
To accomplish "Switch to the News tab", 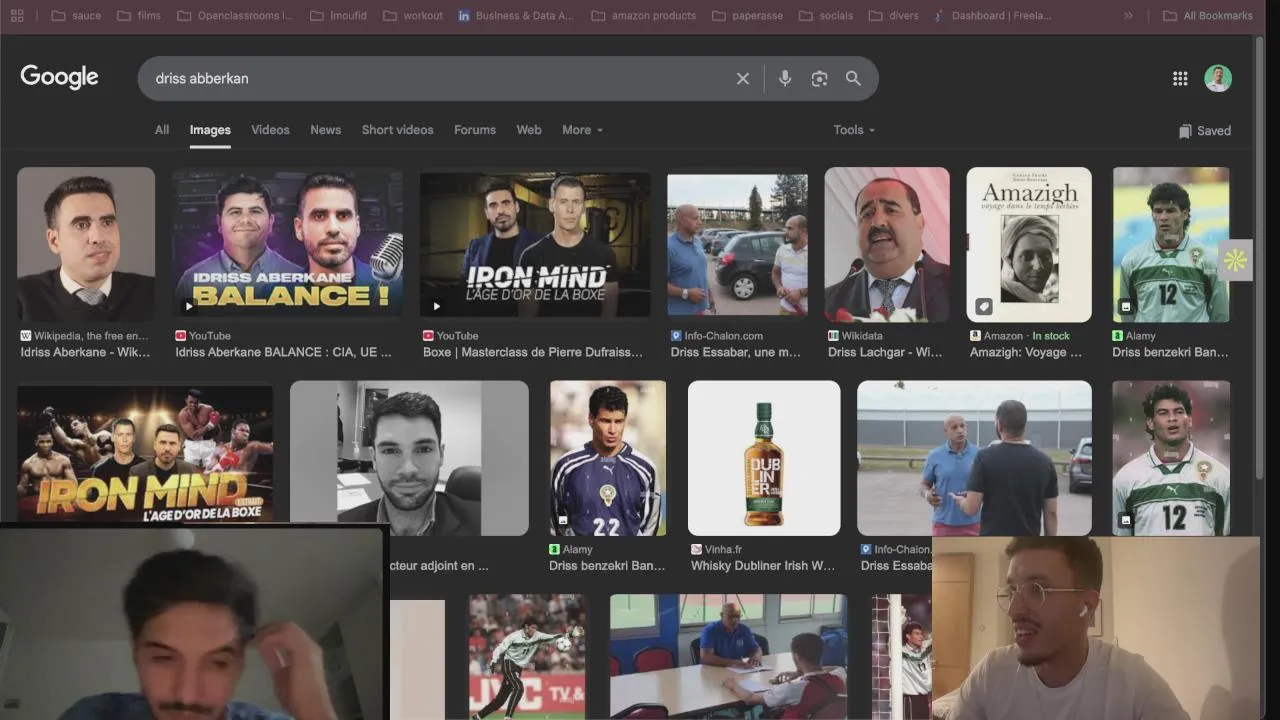I will click(x=326, y=130).
